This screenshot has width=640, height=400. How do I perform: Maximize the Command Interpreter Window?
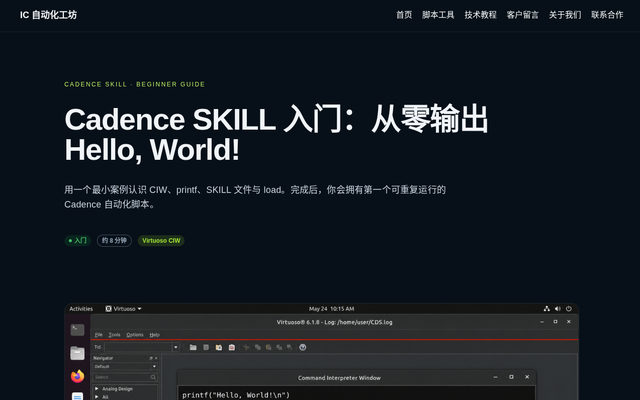pos(511,377)
